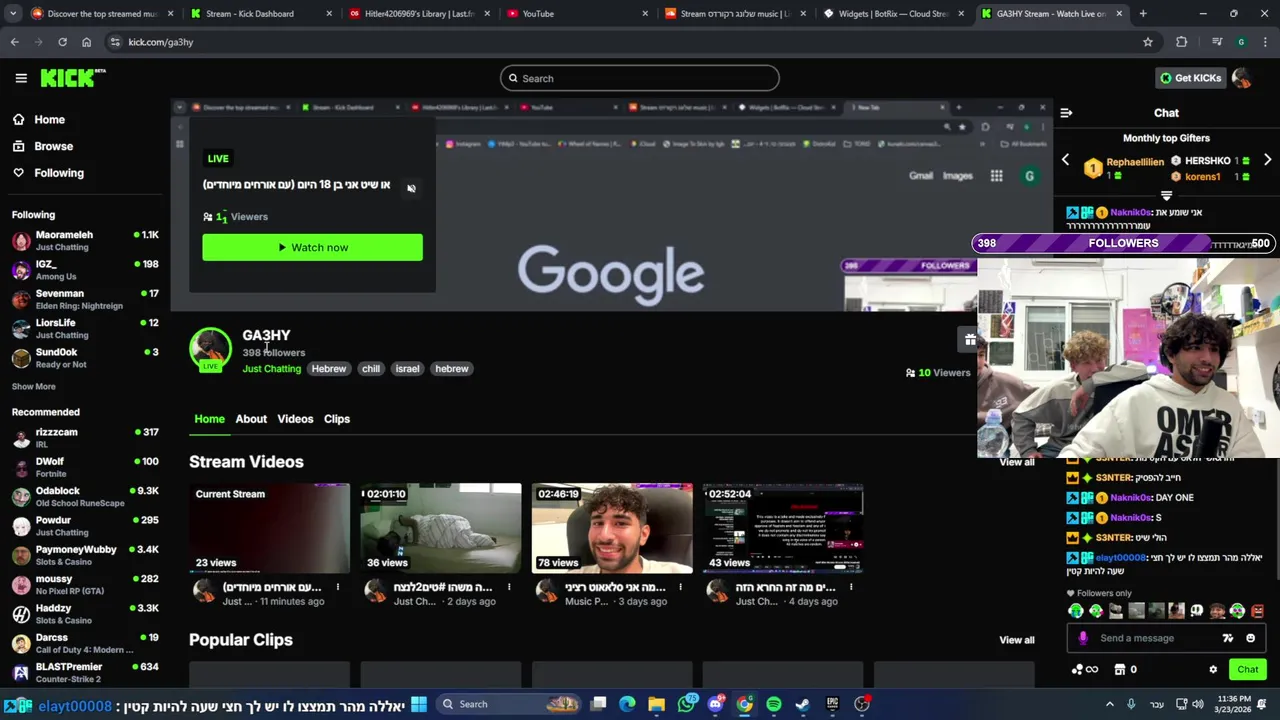Switch to the About tab
The image size is (1280, 720).
[x=251, y=419]
